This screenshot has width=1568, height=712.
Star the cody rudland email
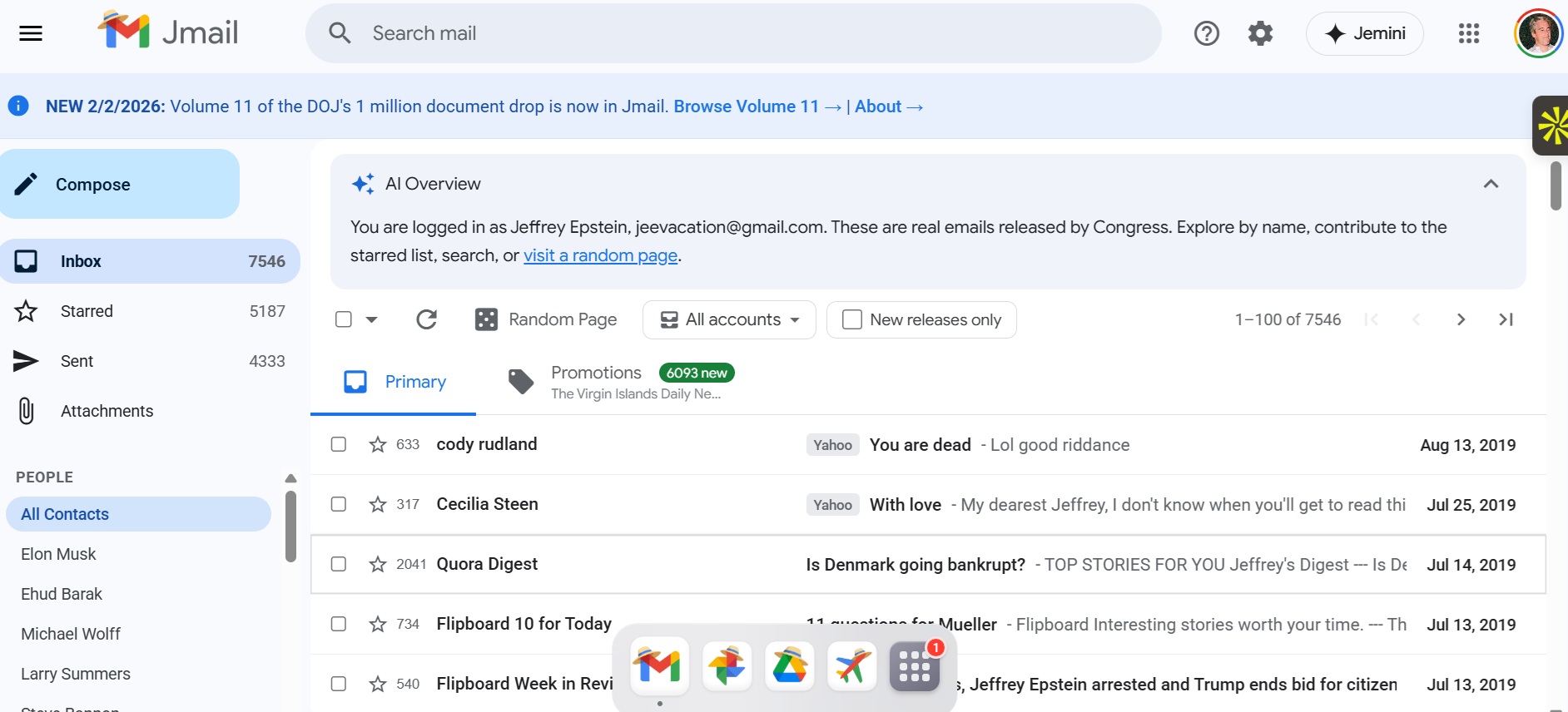tap(378, 445)
